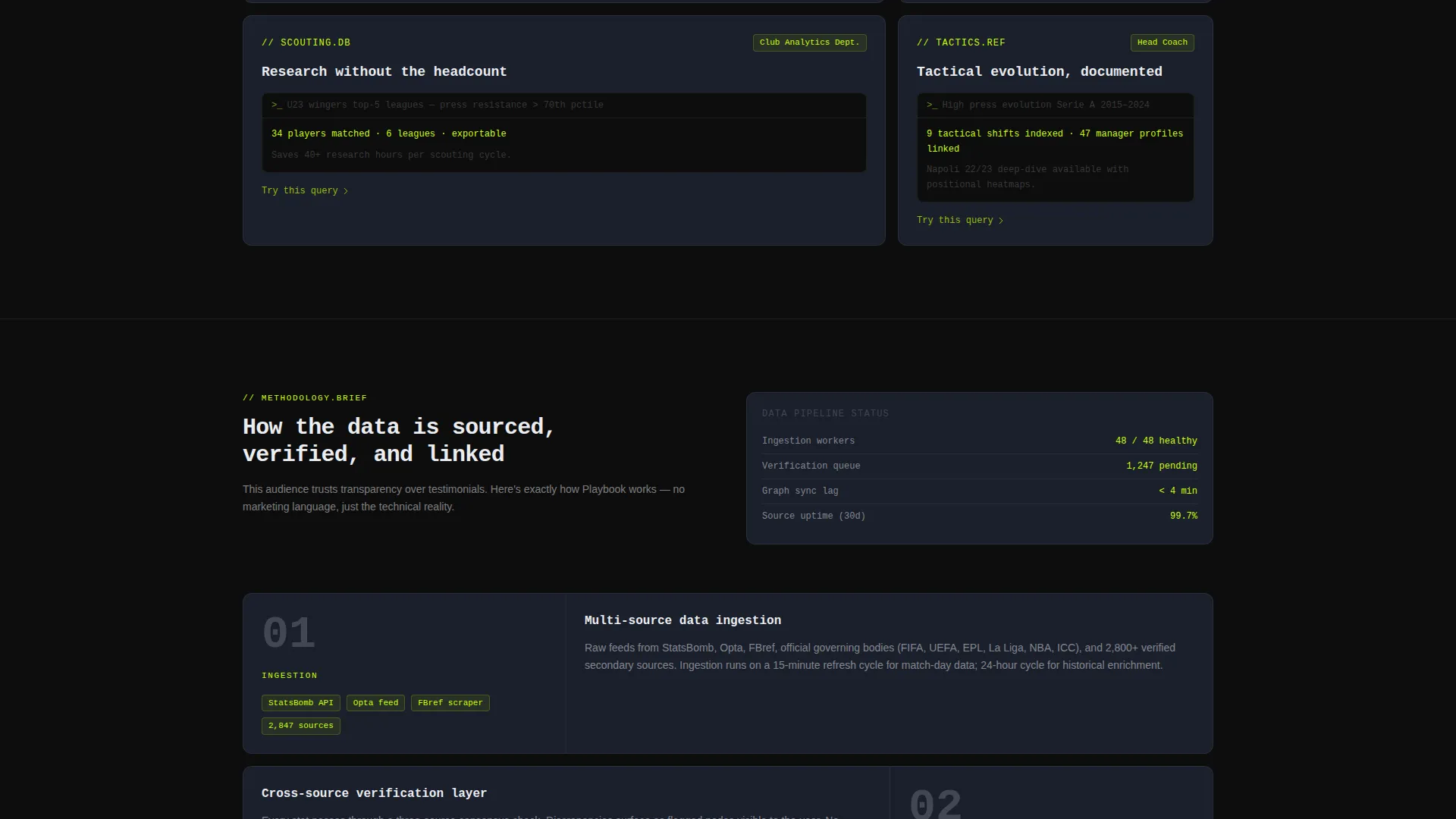The width and height of the screenshot is (1456, 819).
Task: Open the tactics 'Try this query' link
Action: tap(960, 221)
